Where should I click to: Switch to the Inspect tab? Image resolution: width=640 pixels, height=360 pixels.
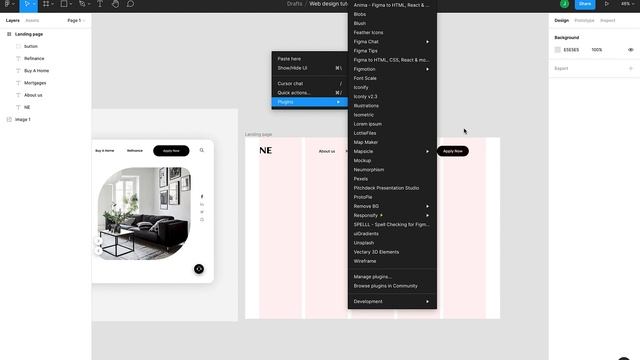(607, 20)
